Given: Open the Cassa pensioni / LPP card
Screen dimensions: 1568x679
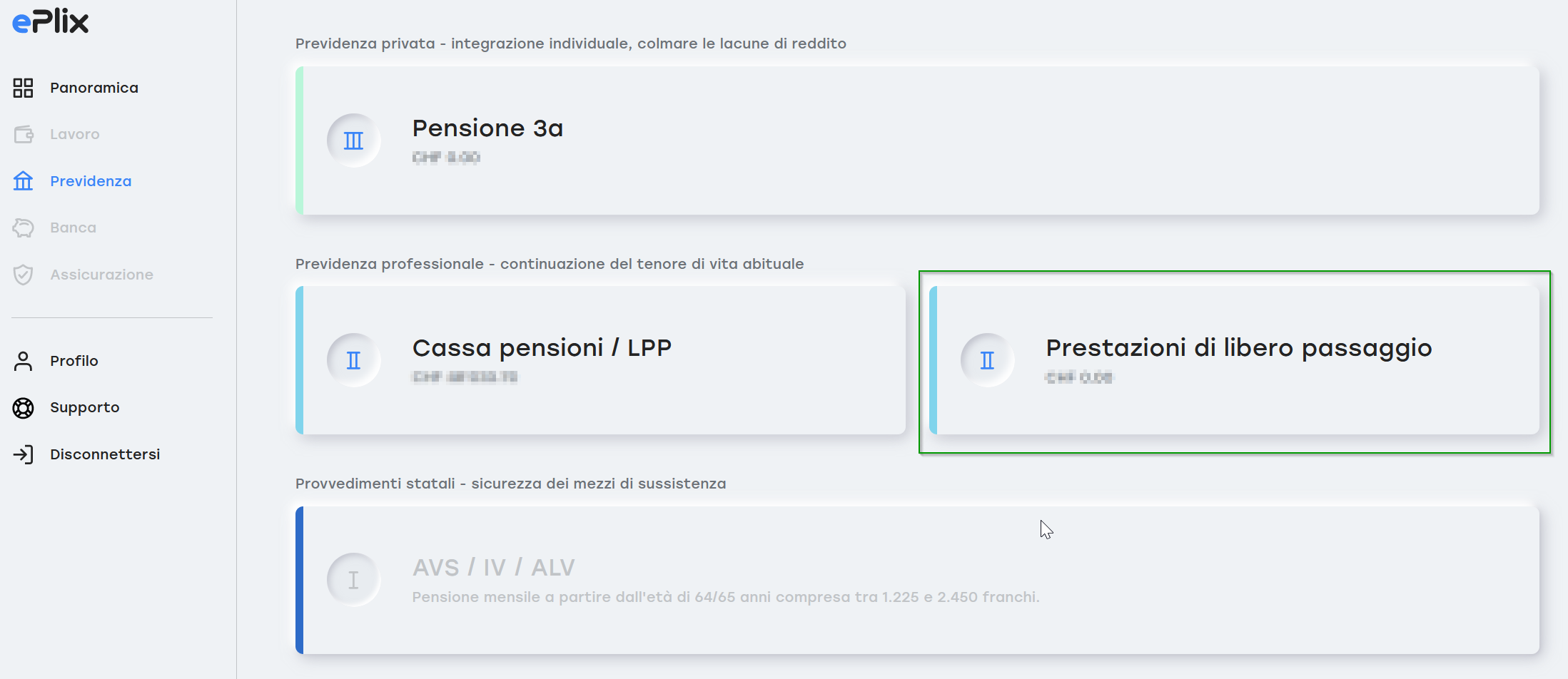Looking at the screenshot, I should 600,360.
